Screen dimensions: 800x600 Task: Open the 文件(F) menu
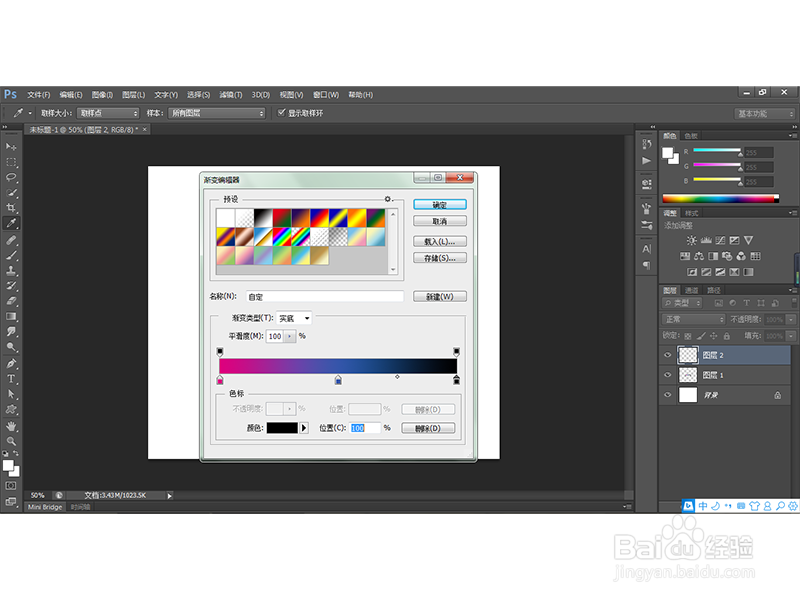coord(39,95)
